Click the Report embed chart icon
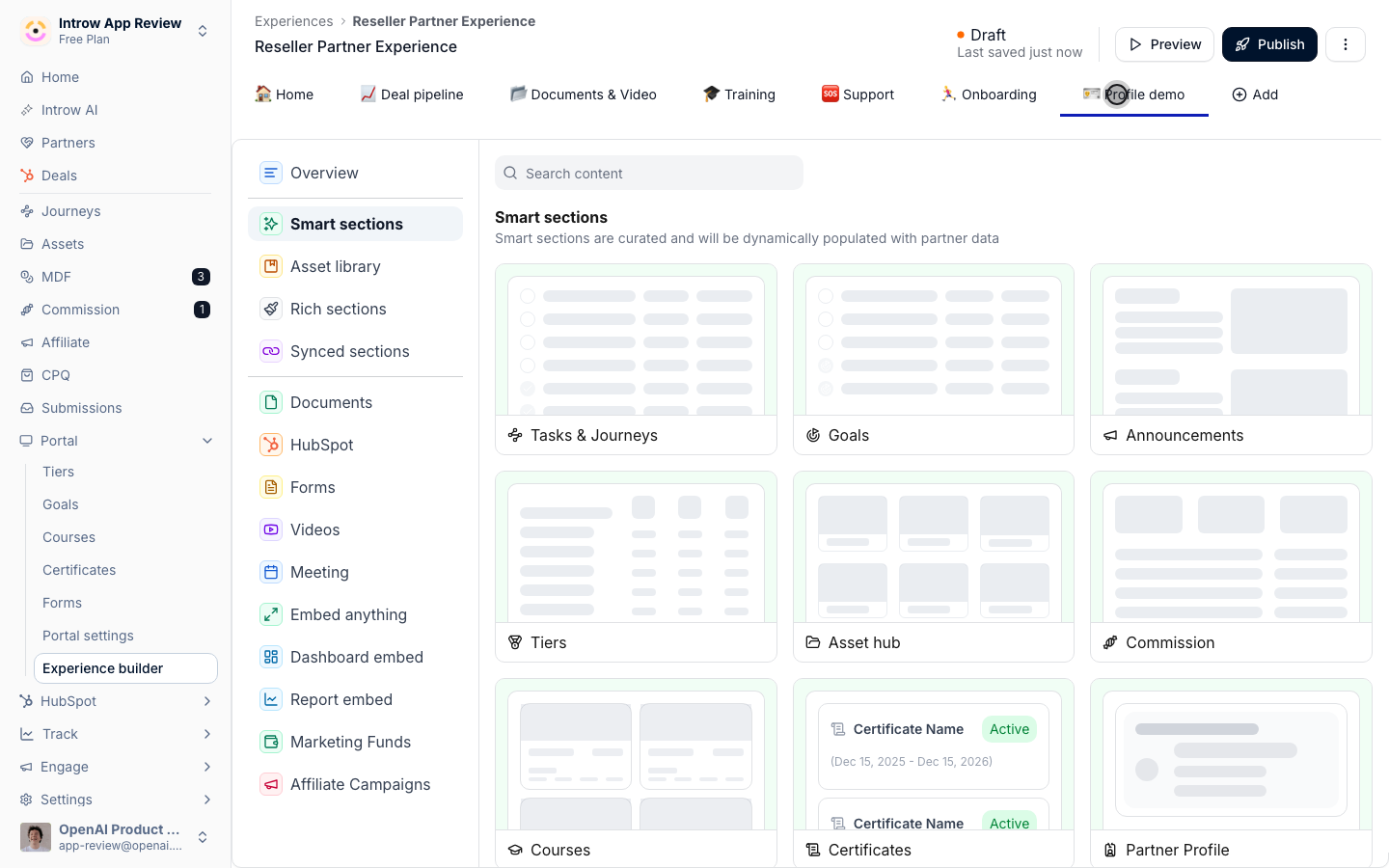Screen dimensions: 1389x868 pyautogui.click(x=271, y=699)
